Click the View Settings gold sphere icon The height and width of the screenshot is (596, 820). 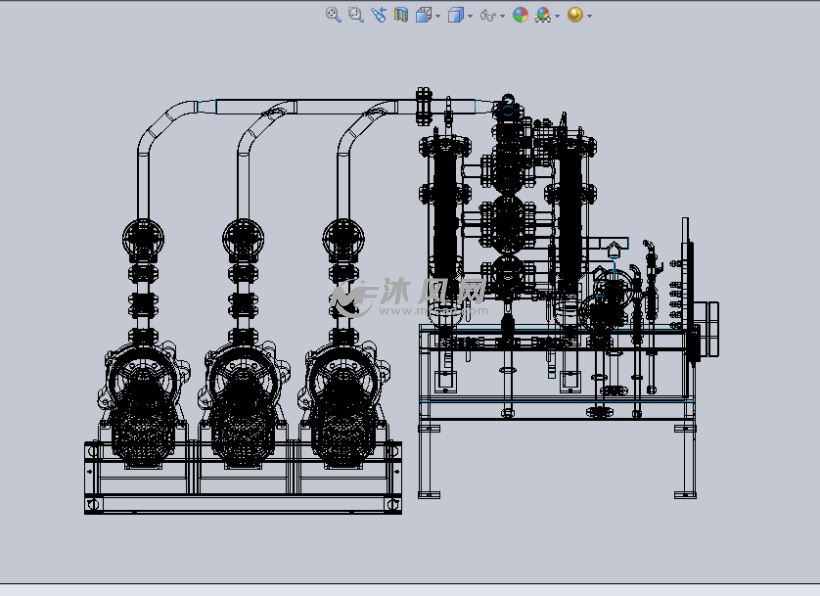point(574,15)
